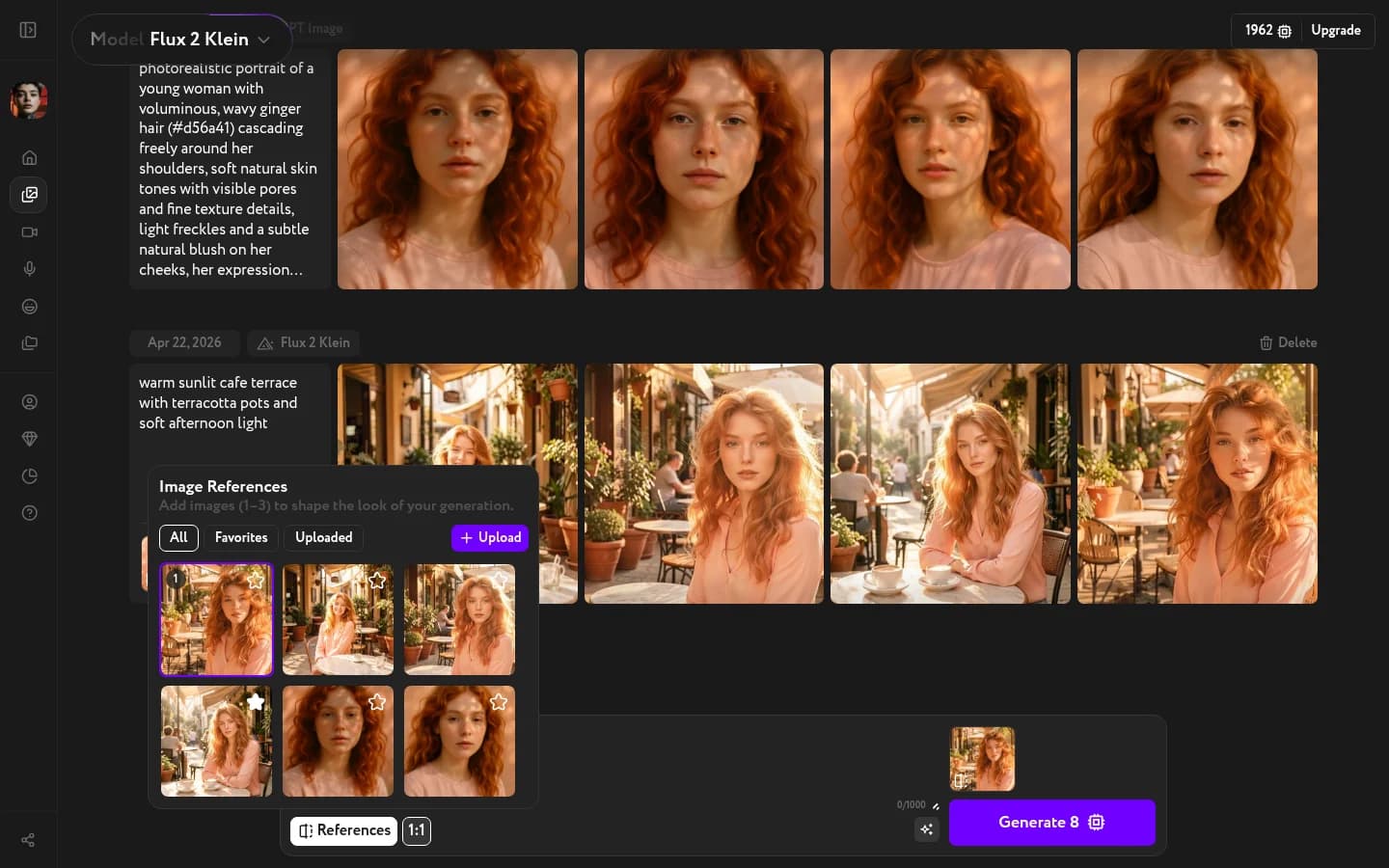1389x868 pixels.
Task: Favorite the first cafe reference image
Action: pos(255,581)
